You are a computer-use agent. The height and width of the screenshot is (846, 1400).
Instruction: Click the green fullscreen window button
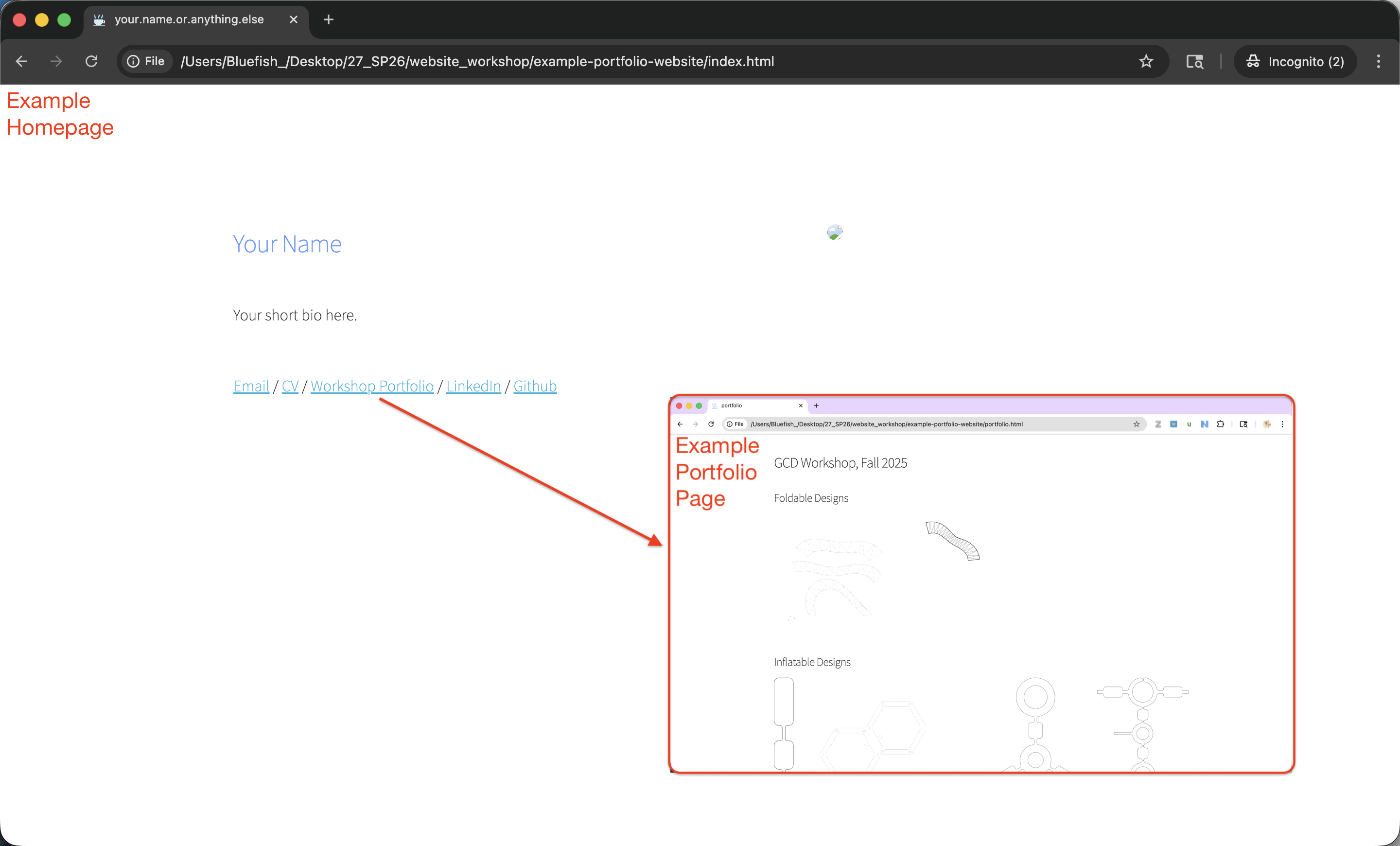coord(64,20)
